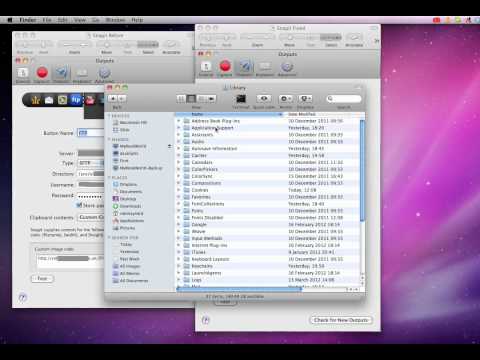
Task: Click the Test button
Action: (42, 278)
